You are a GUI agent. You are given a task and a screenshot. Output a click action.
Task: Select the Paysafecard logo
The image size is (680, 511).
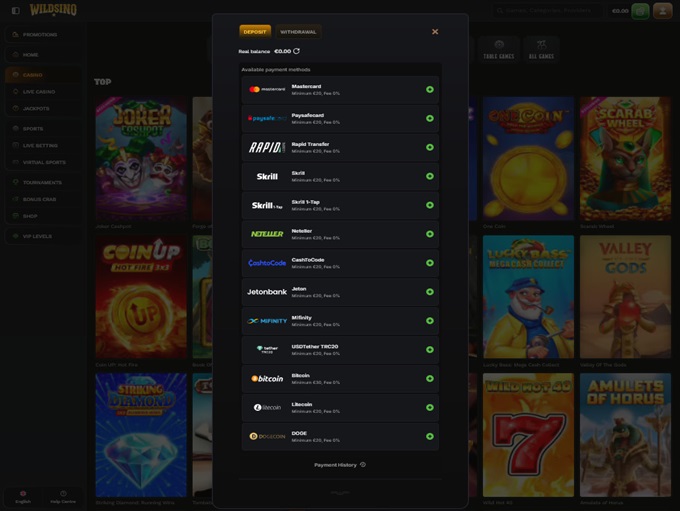(x=267, y=119)
